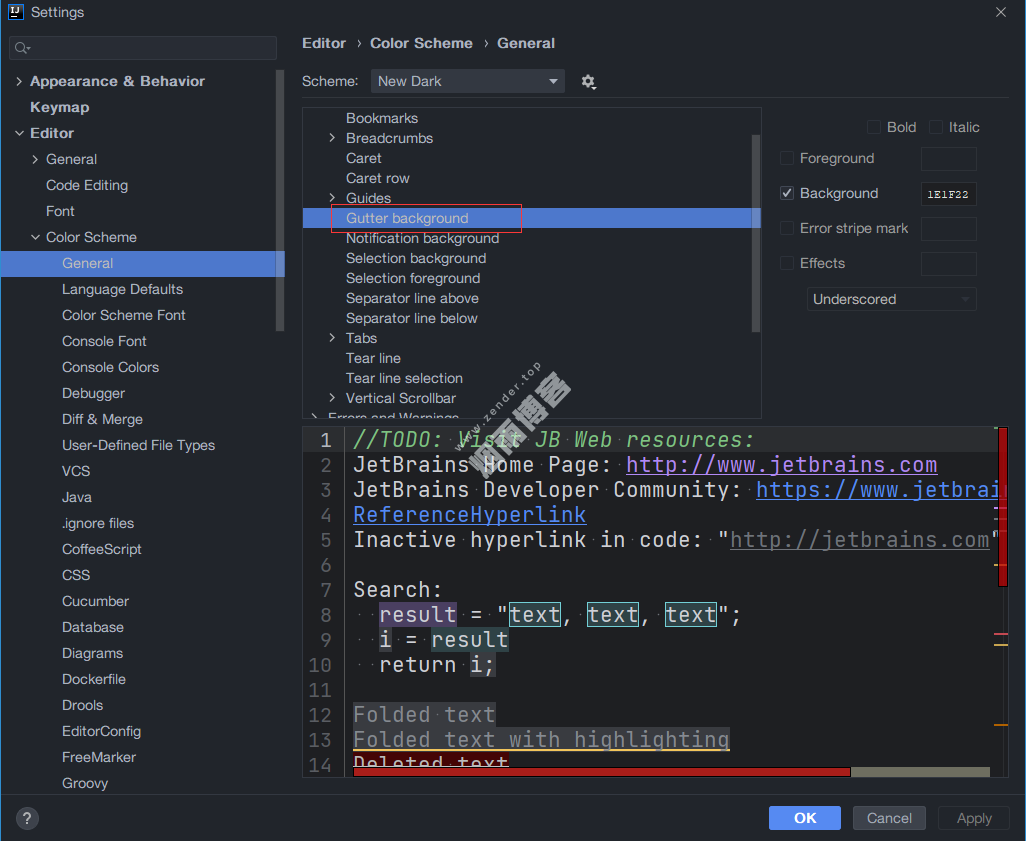Click the search magnifier icon in settings

tap(22, 48)
